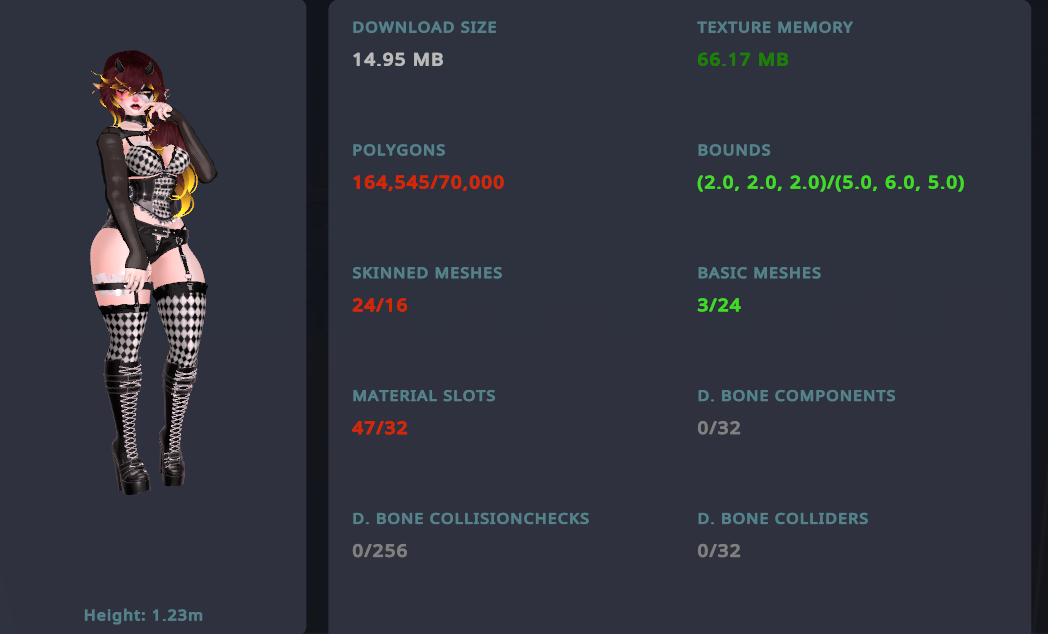Click the Height 1.23m label
Viewport: 1048px width, 634px height.
click(143, 615)
